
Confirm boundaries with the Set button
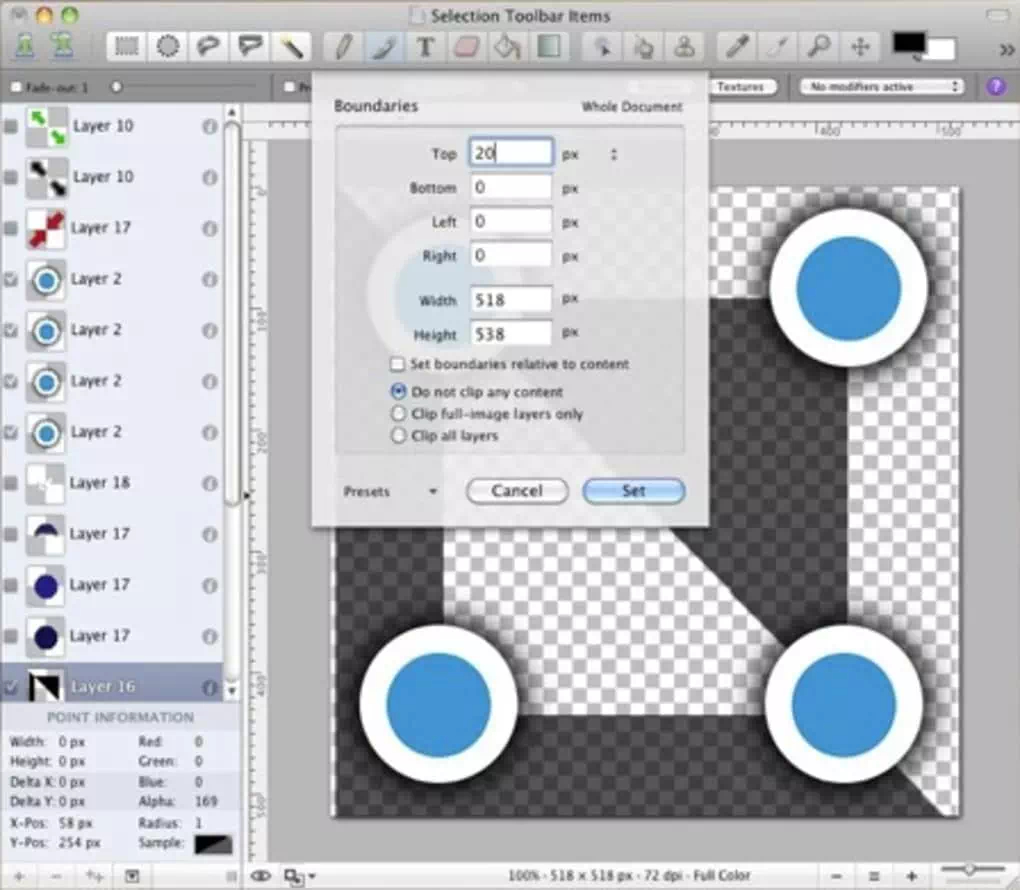[634, 491]
